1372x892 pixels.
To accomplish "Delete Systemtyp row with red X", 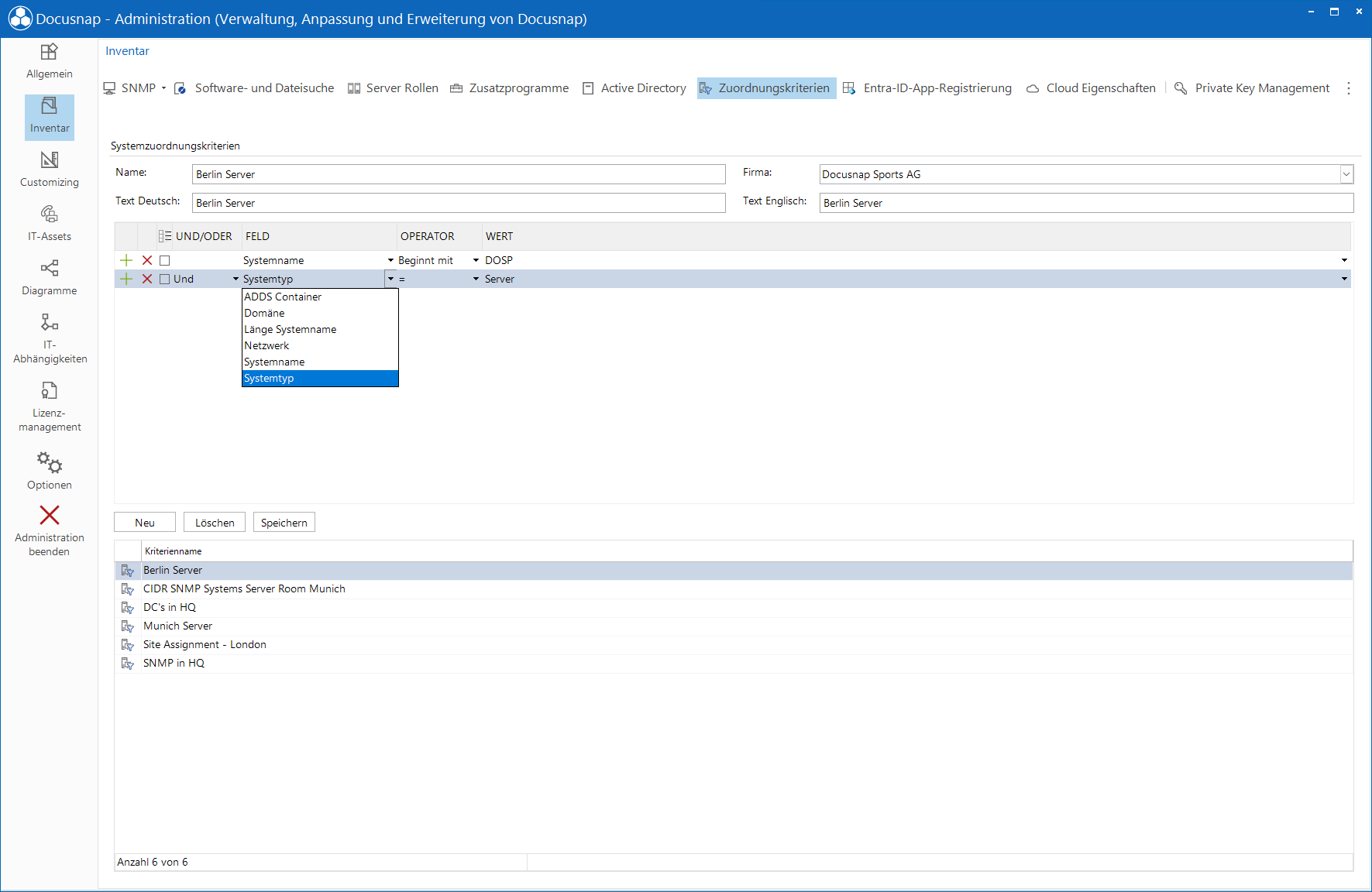I will coord(147,279).
